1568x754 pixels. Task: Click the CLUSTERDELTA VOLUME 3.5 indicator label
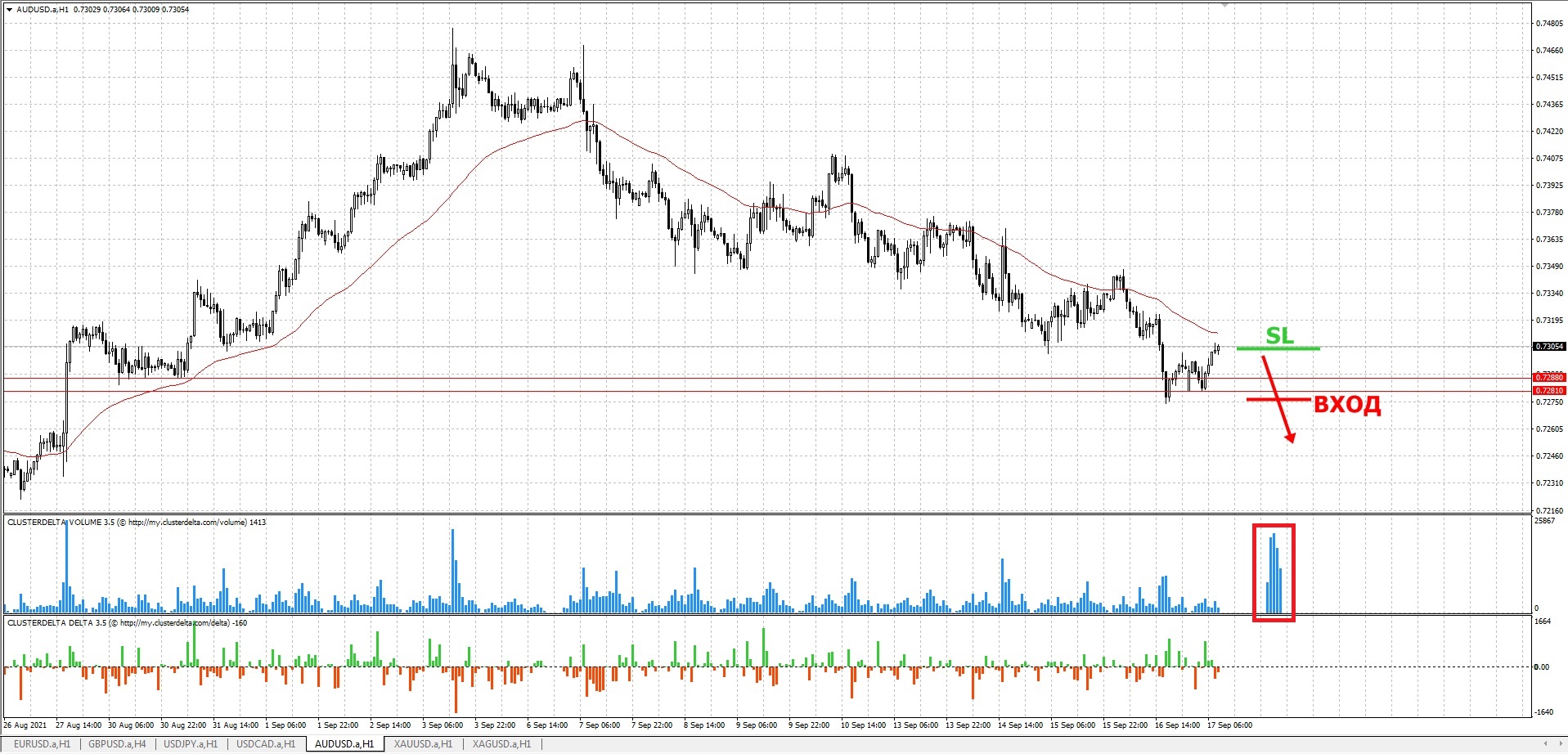point(137,522)
